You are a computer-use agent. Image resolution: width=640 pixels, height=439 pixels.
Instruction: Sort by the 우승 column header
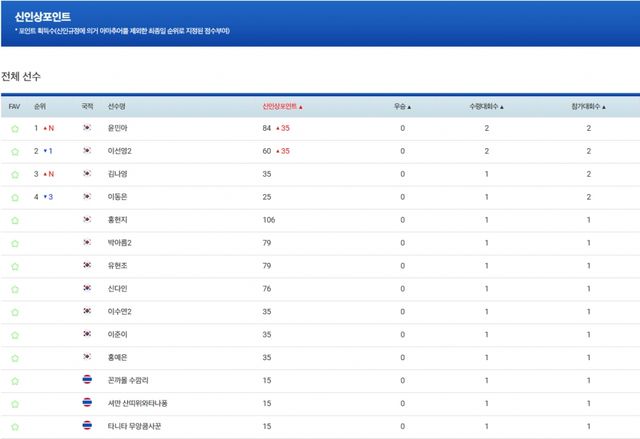pyautogui.click(x=404, y=106)
